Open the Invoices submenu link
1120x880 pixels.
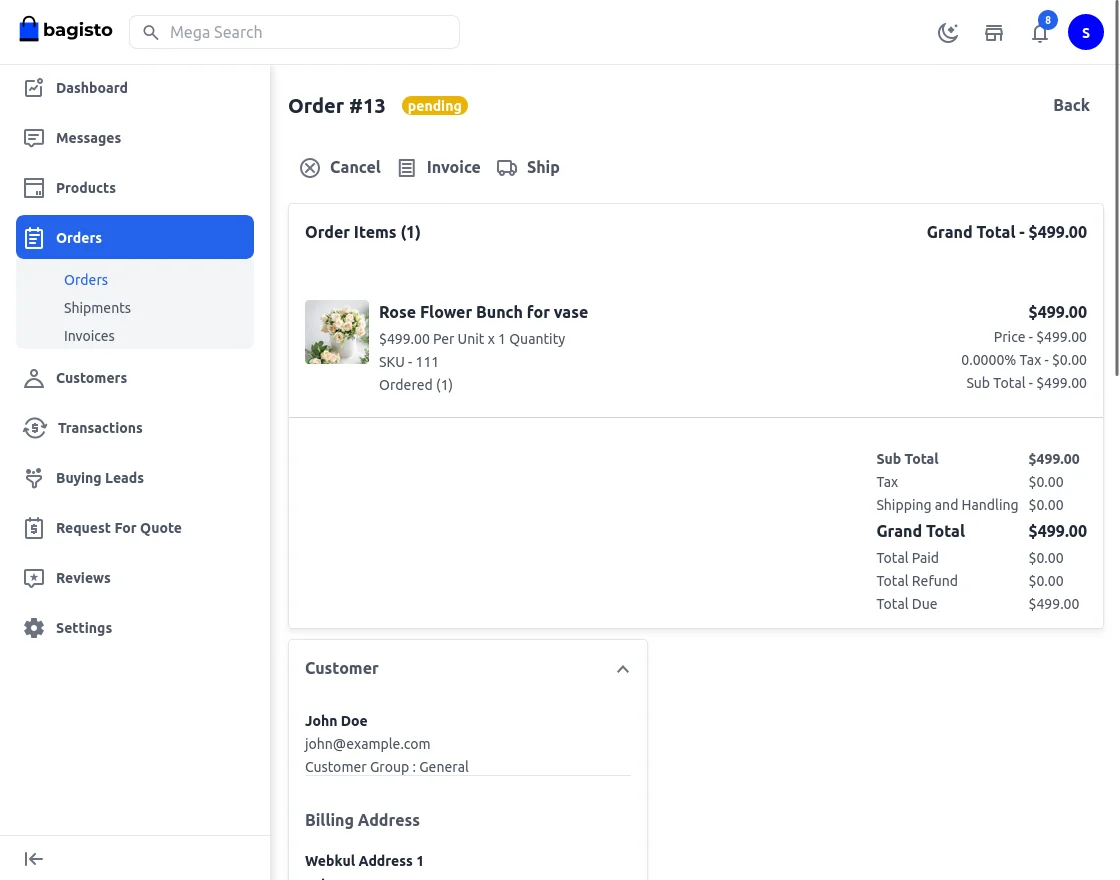[x=89, y=336]
